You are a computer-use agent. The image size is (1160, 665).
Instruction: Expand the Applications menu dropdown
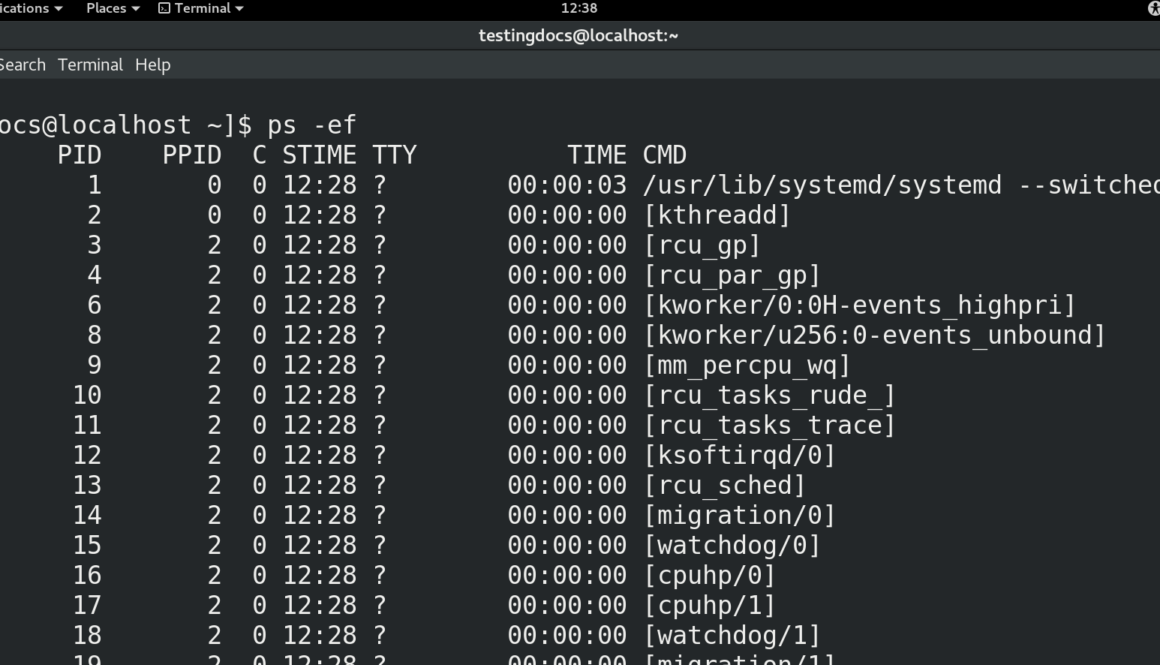[x=30, y=9]
